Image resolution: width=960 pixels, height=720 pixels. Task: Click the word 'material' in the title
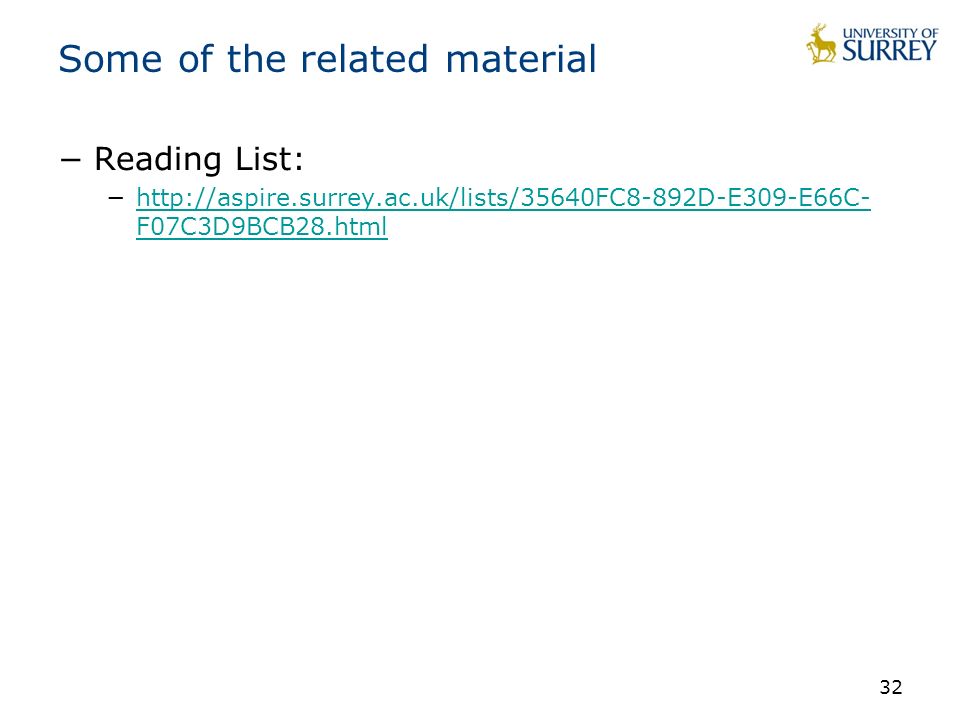[521, 59]
